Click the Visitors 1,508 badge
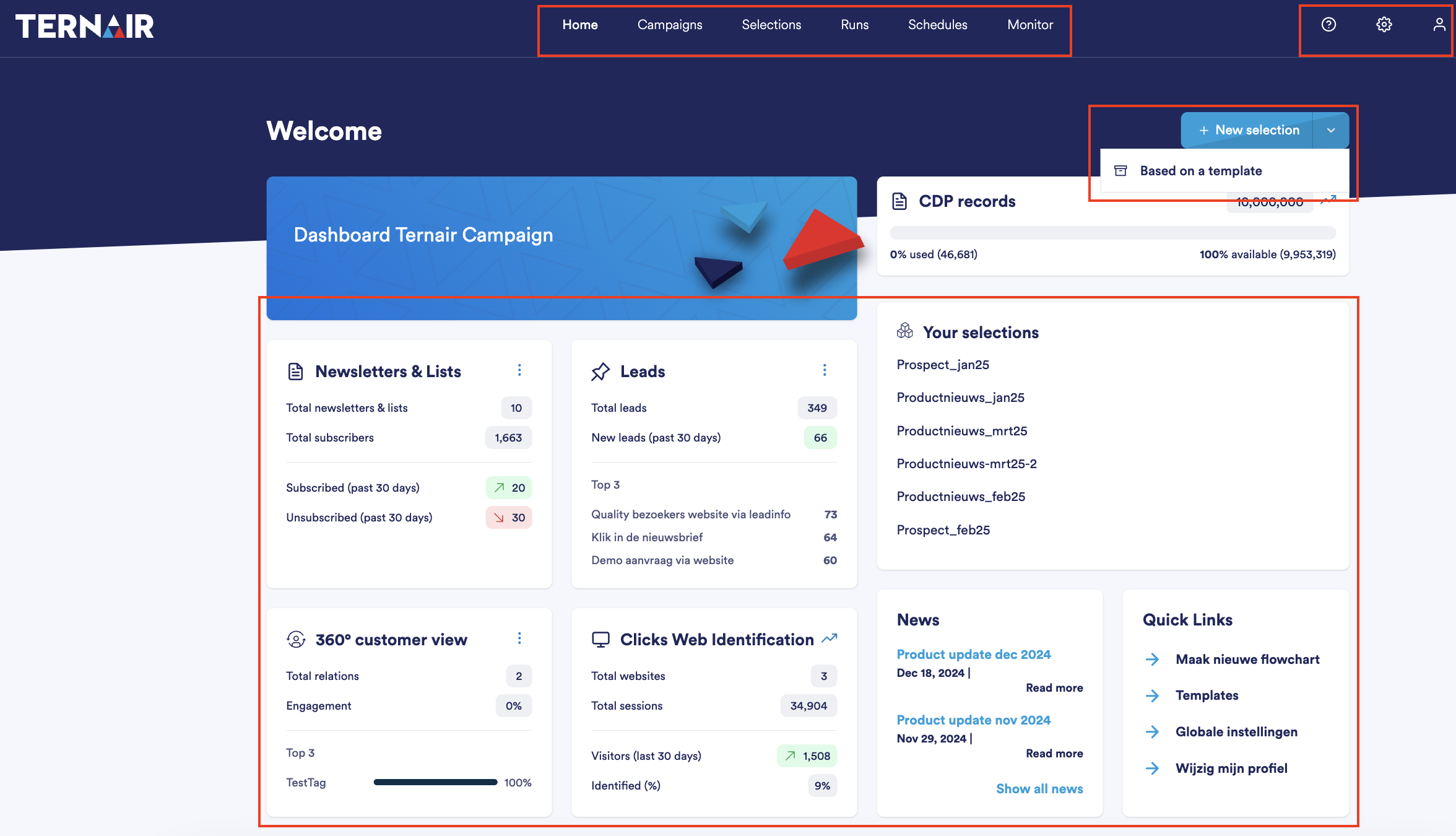This screenshot has height=836, width=1456. tap(807, 756)
